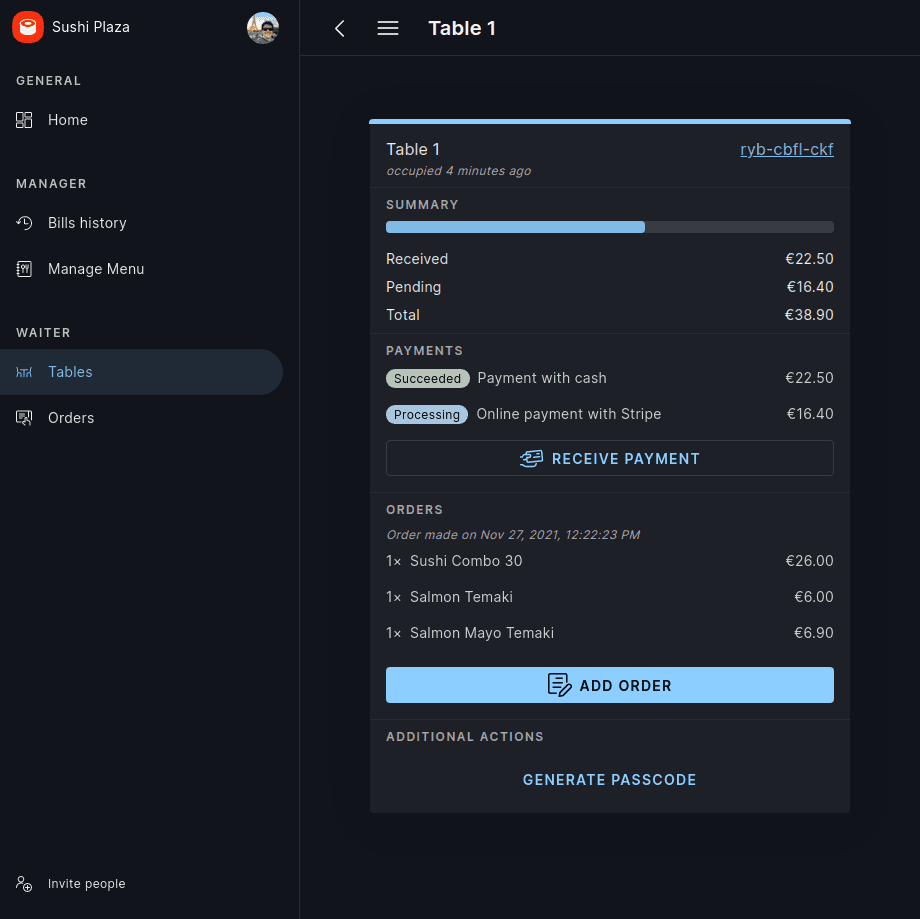Click the Invite people icon
Screen dimensions: 920x919
(24, 883)
